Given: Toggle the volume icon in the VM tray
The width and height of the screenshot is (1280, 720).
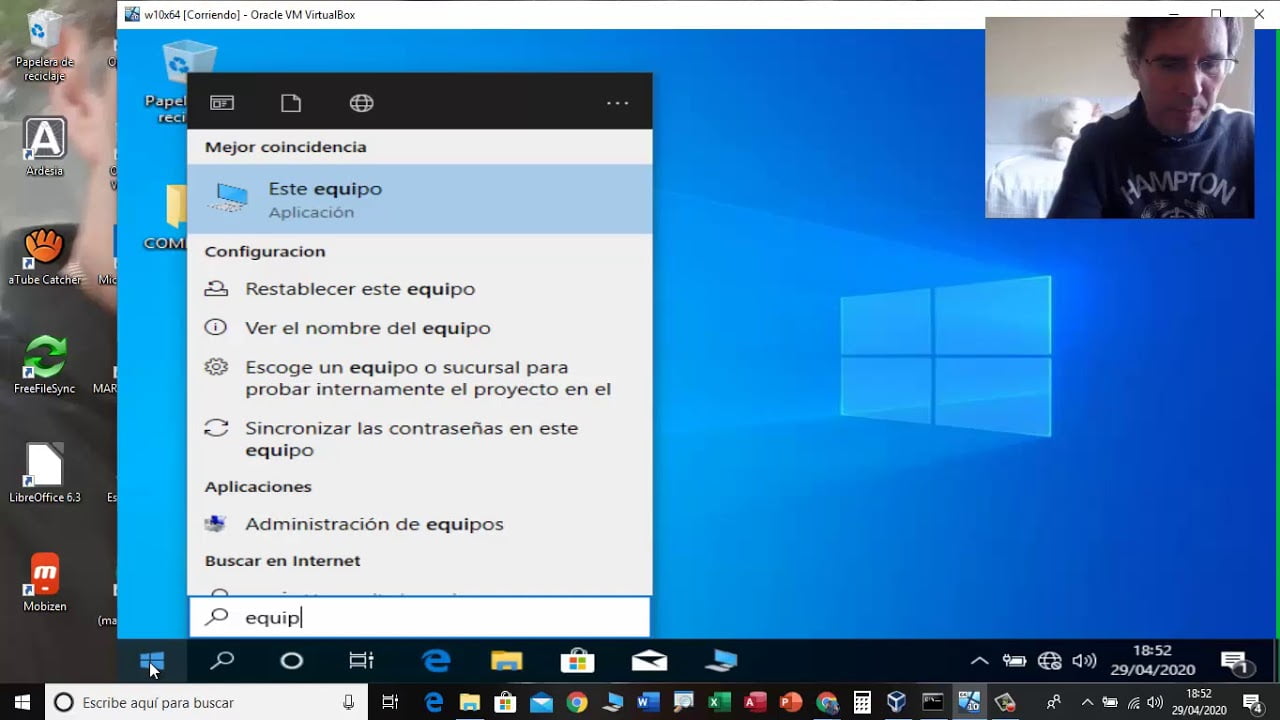Looking at the screenshot, I should coord(1084,660).
